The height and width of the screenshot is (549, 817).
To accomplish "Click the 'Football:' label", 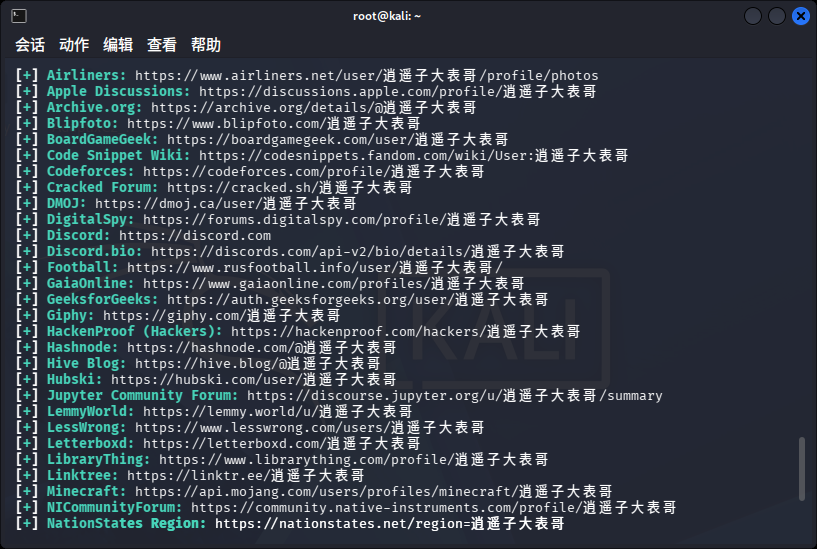I will pos(82,268).
